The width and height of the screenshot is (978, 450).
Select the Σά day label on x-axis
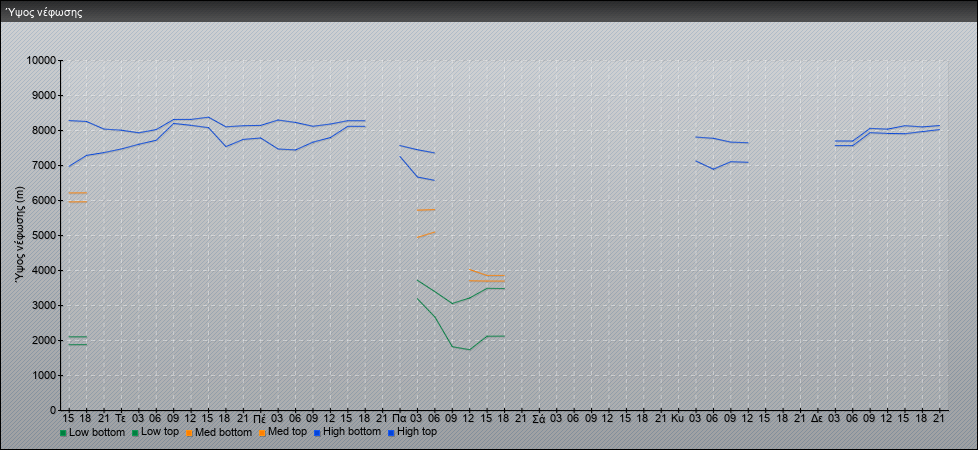[x=539, y=419]
